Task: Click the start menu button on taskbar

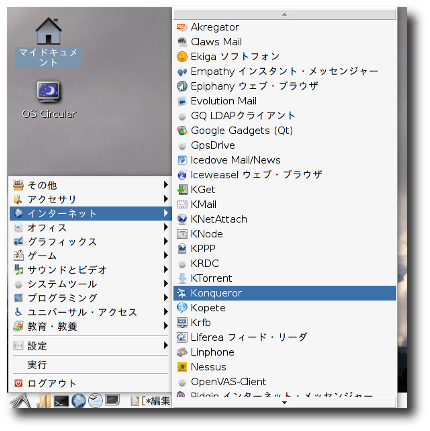Action: tap(21, 400)
